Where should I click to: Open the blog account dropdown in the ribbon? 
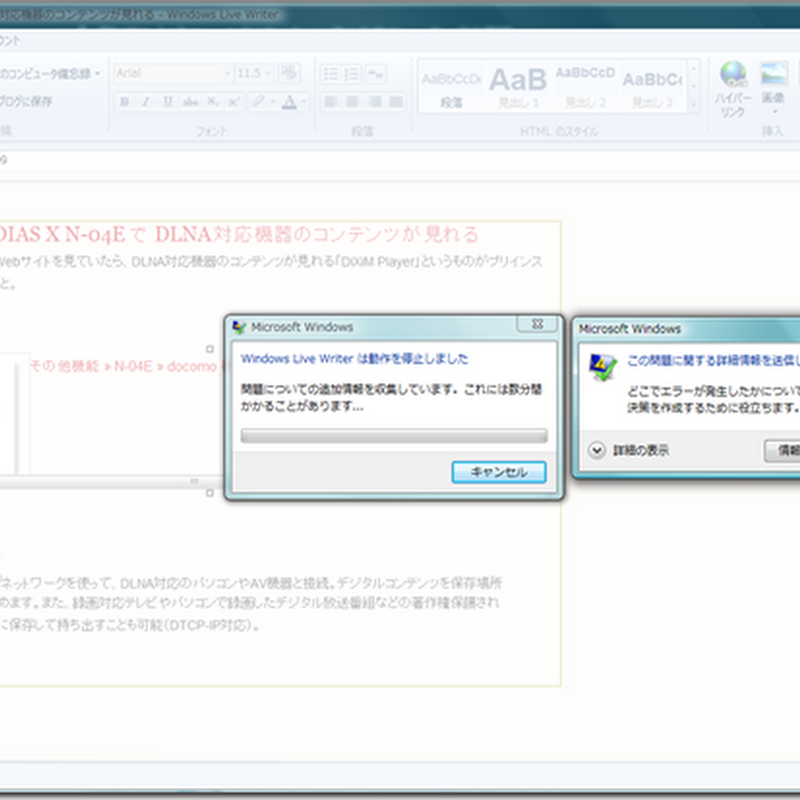(x=97, y=73)
